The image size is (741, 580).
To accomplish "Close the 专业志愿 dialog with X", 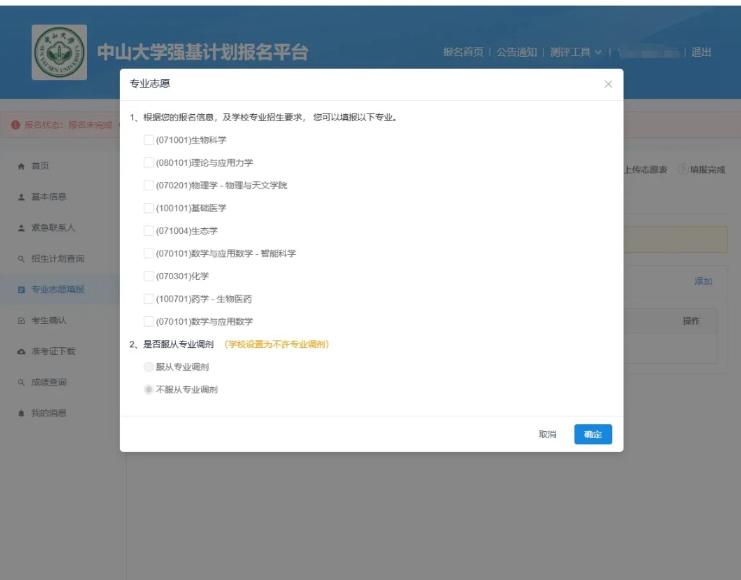I will [608, 84].
